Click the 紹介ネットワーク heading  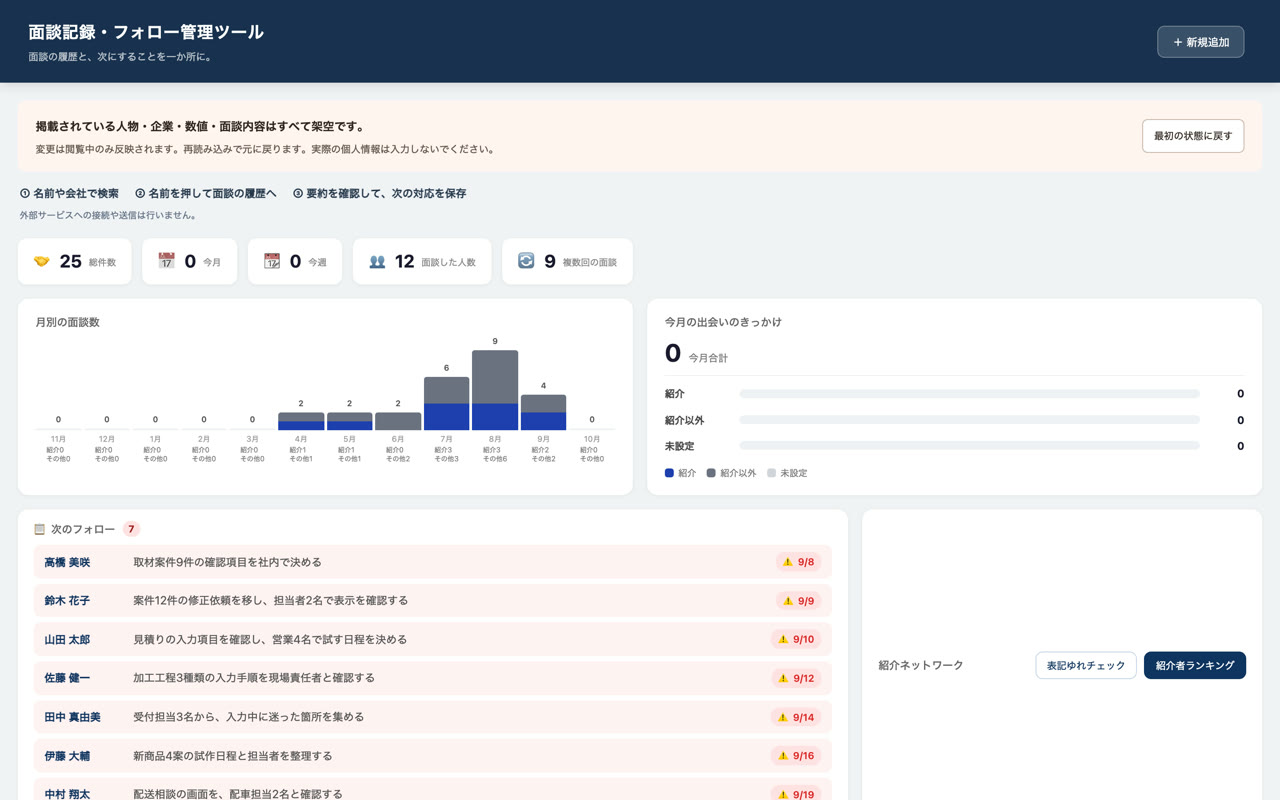click(921, 665)
